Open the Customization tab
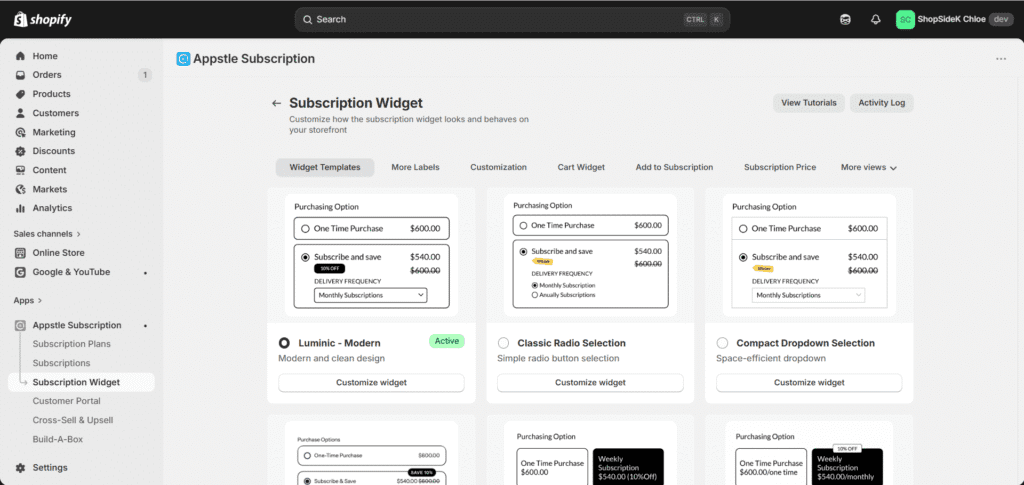Screen dimensions: 1024x485 pos(498,167)
